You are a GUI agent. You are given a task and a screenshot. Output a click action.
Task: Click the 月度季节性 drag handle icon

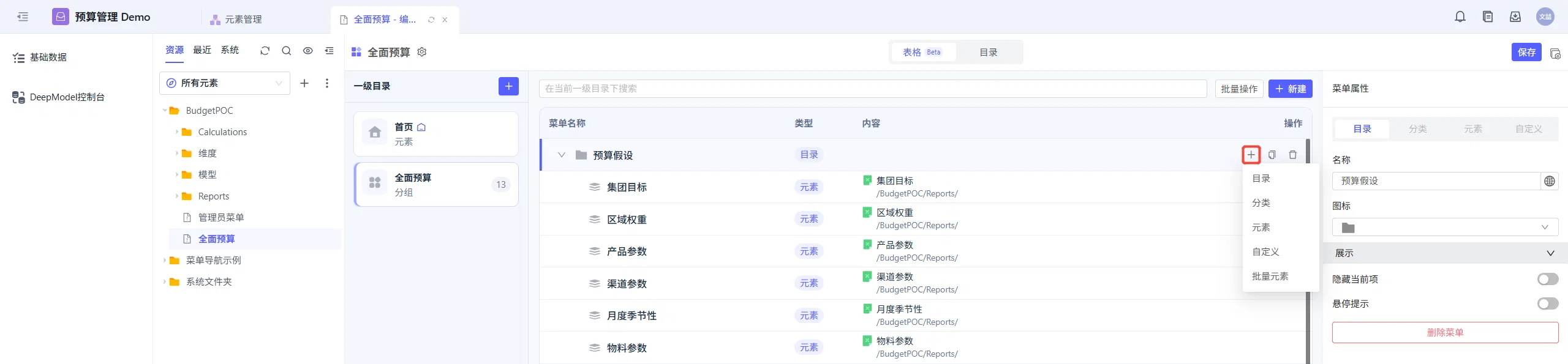[594, 316]
